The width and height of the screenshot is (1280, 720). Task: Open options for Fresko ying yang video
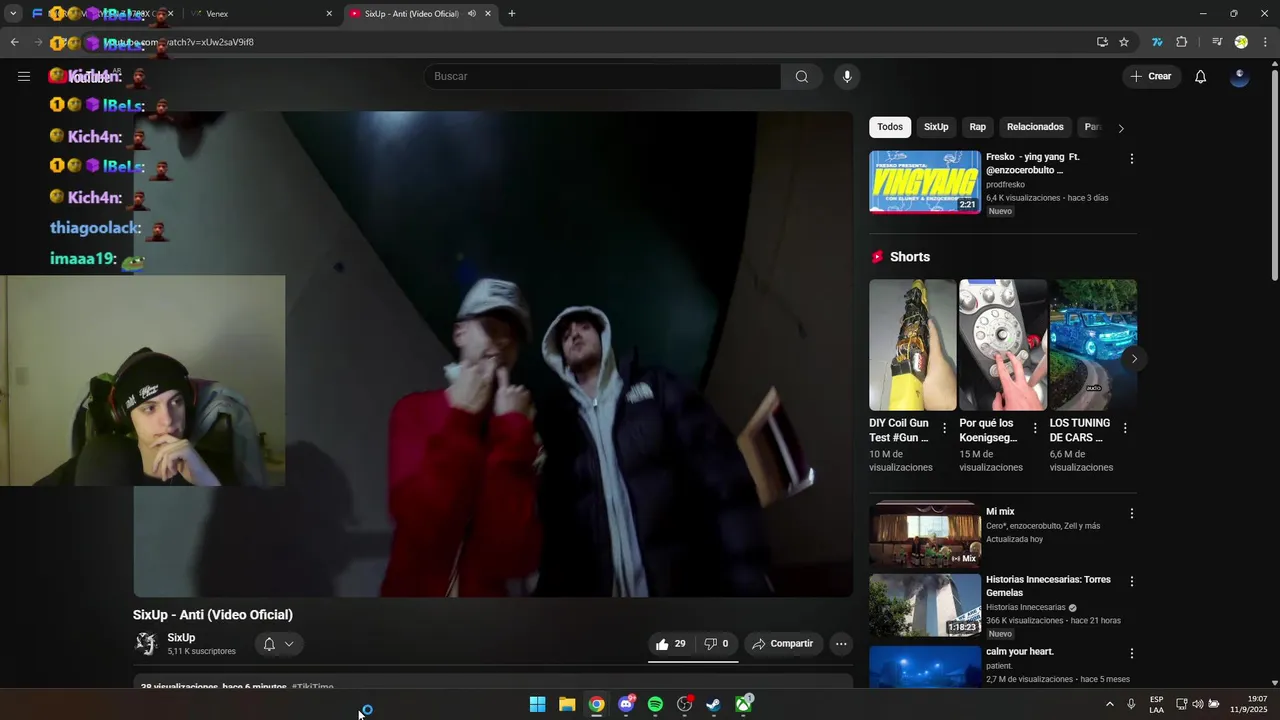point(1132,159)
